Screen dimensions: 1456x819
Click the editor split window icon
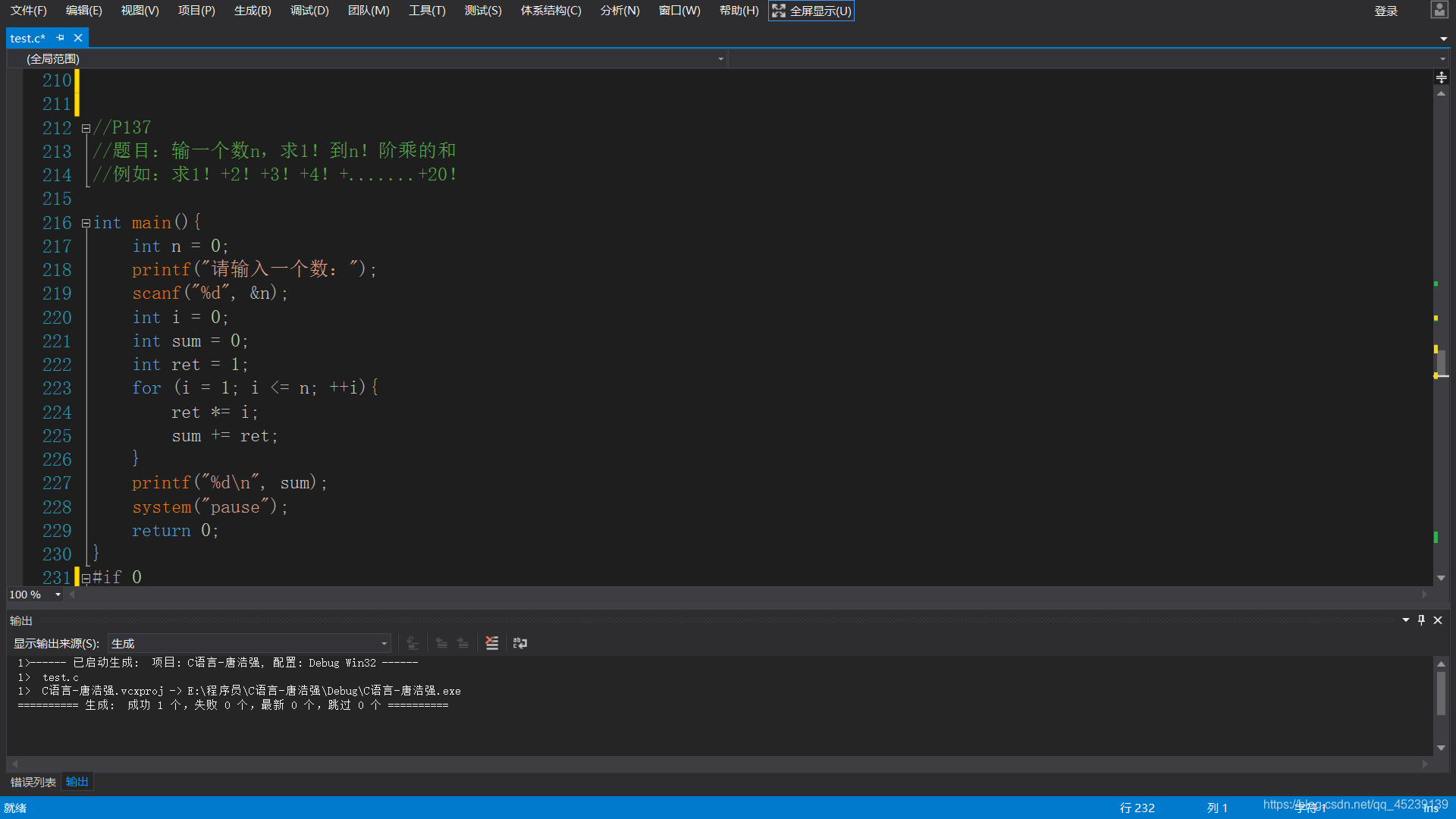[1441, 77]
